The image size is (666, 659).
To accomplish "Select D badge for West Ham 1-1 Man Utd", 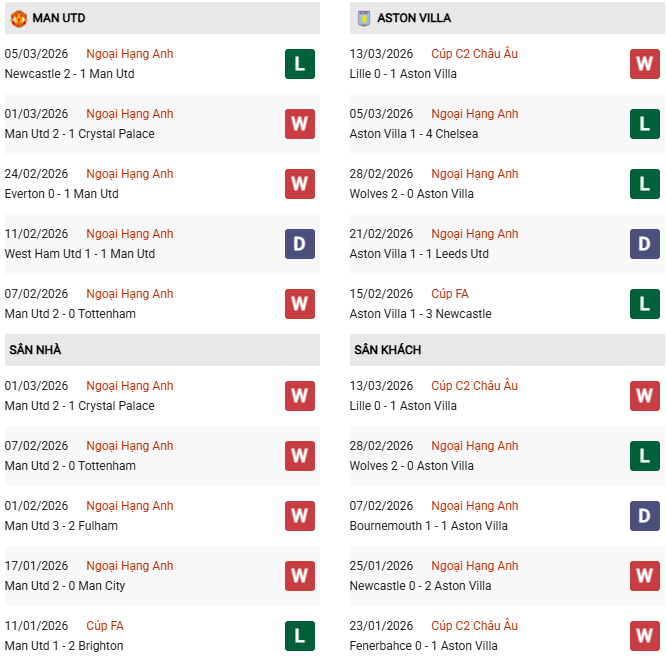I will [299, 244].
